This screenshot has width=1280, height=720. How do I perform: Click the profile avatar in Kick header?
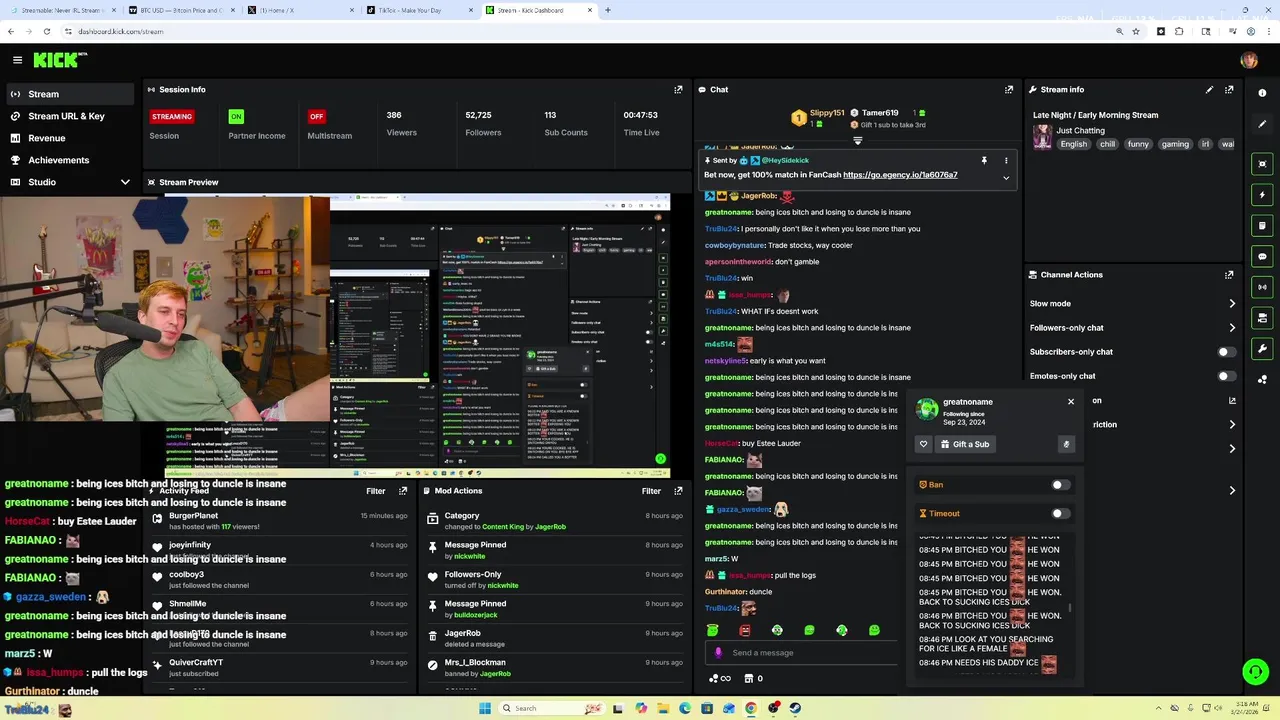1248,60
